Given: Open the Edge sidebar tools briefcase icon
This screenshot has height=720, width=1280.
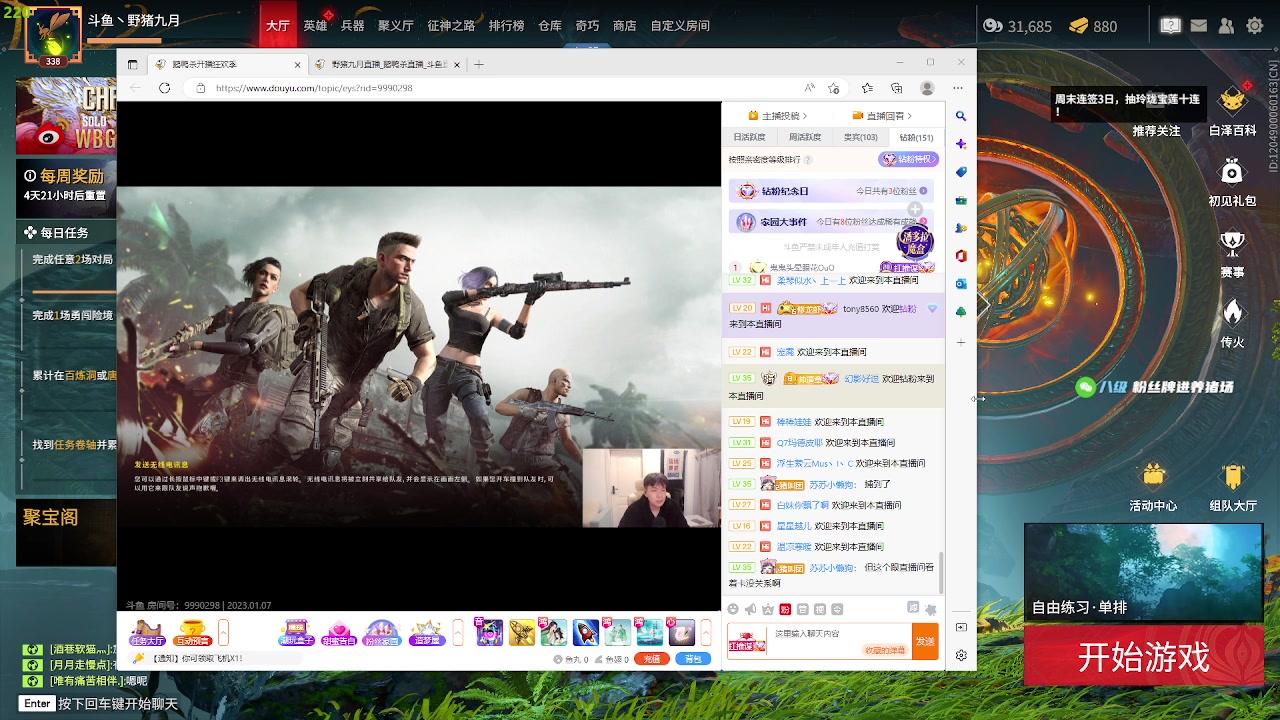Looking at the screenshot, I should pos(961,200).
